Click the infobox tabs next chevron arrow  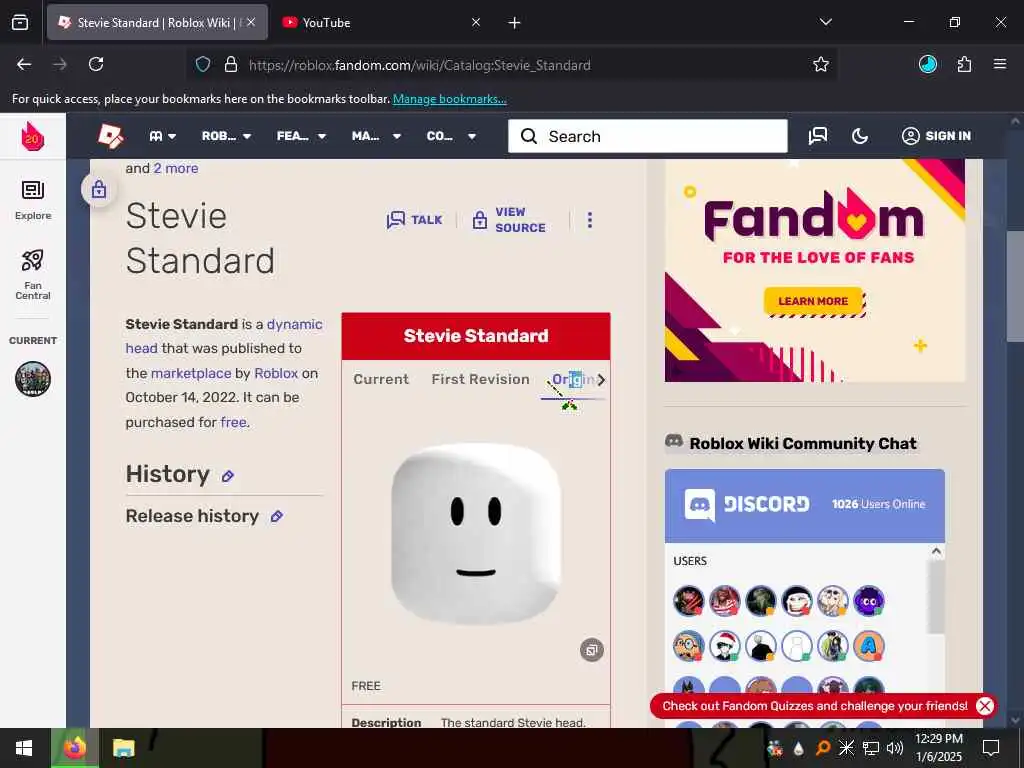click(x=601, y=379)
